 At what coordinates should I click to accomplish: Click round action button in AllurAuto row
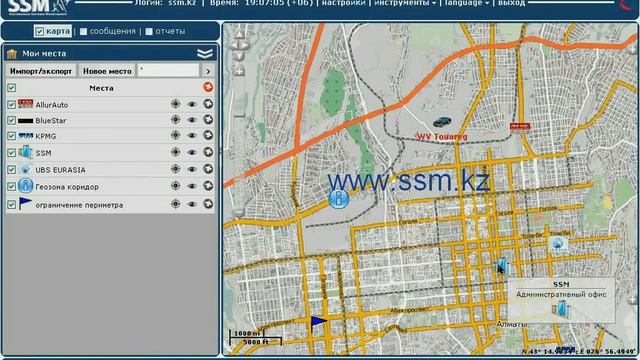208,104
